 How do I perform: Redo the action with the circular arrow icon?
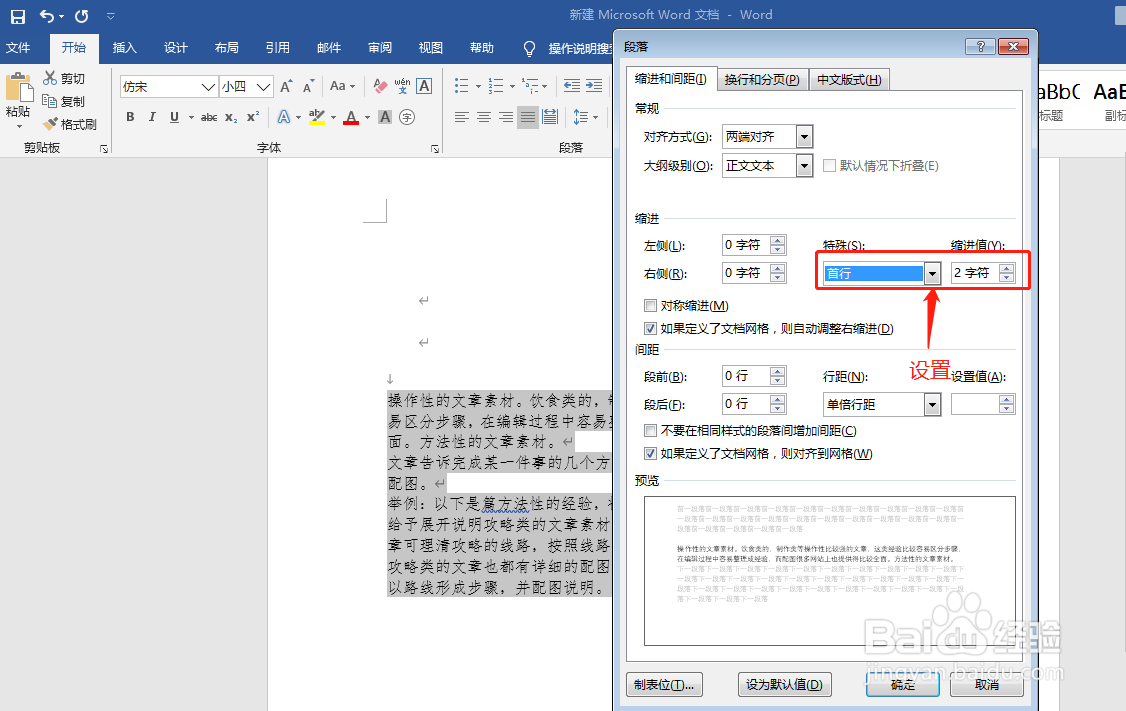click(82, 16)
